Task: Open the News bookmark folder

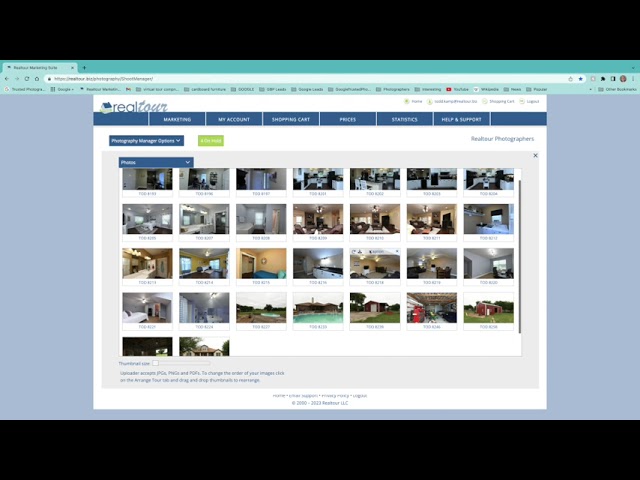Action: click(512, 89)
